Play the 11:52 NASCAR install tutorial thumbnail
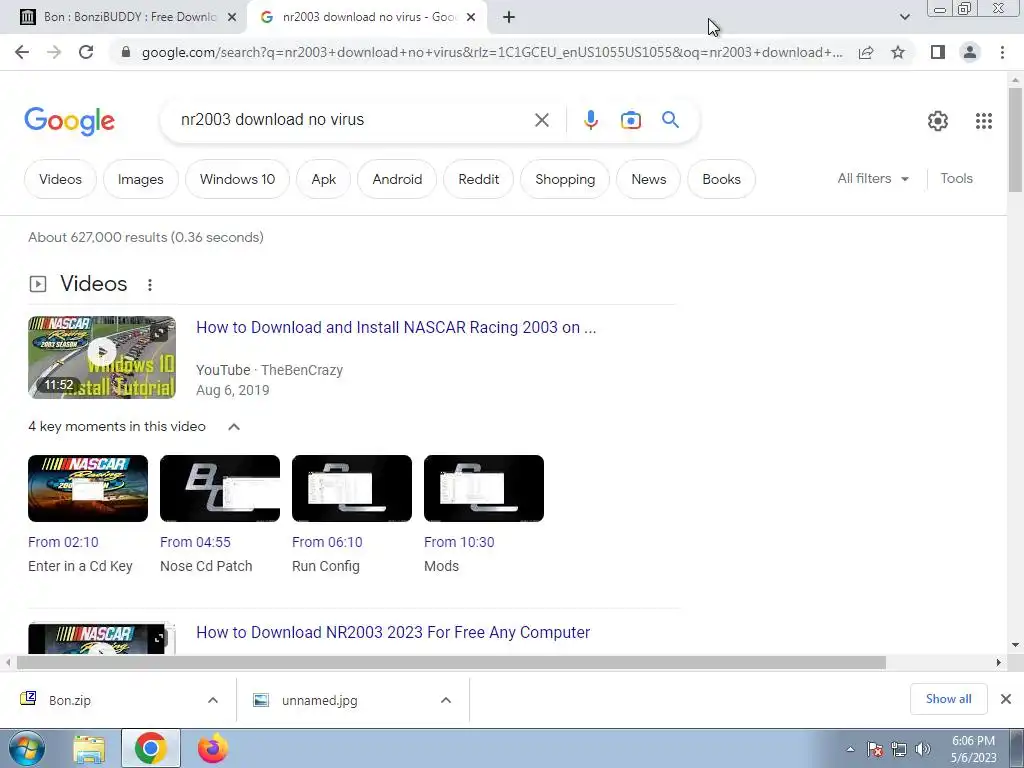 pyautogui.click(x=102, y=357)
